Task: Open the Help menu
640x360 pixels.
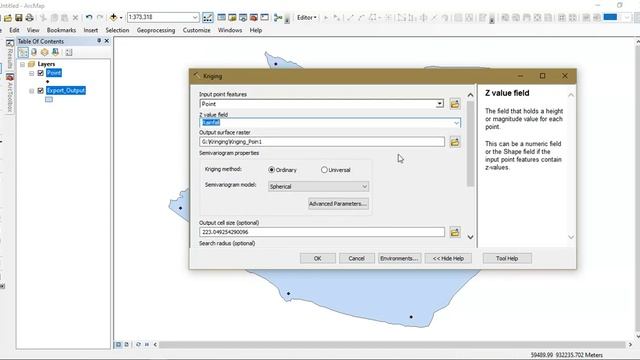Action: tap(256, 30)
